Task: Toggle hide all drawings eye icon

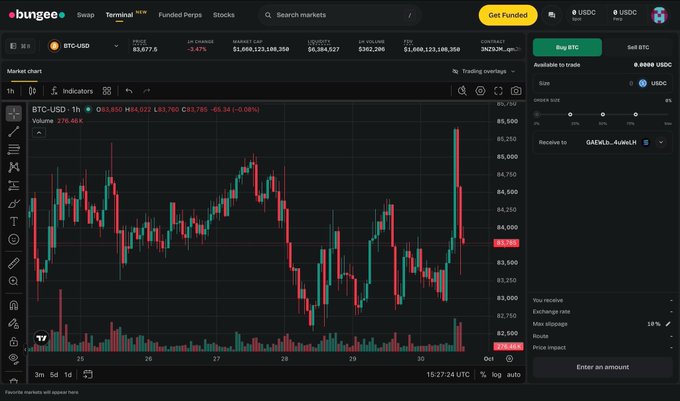Action: pos(14,359)
